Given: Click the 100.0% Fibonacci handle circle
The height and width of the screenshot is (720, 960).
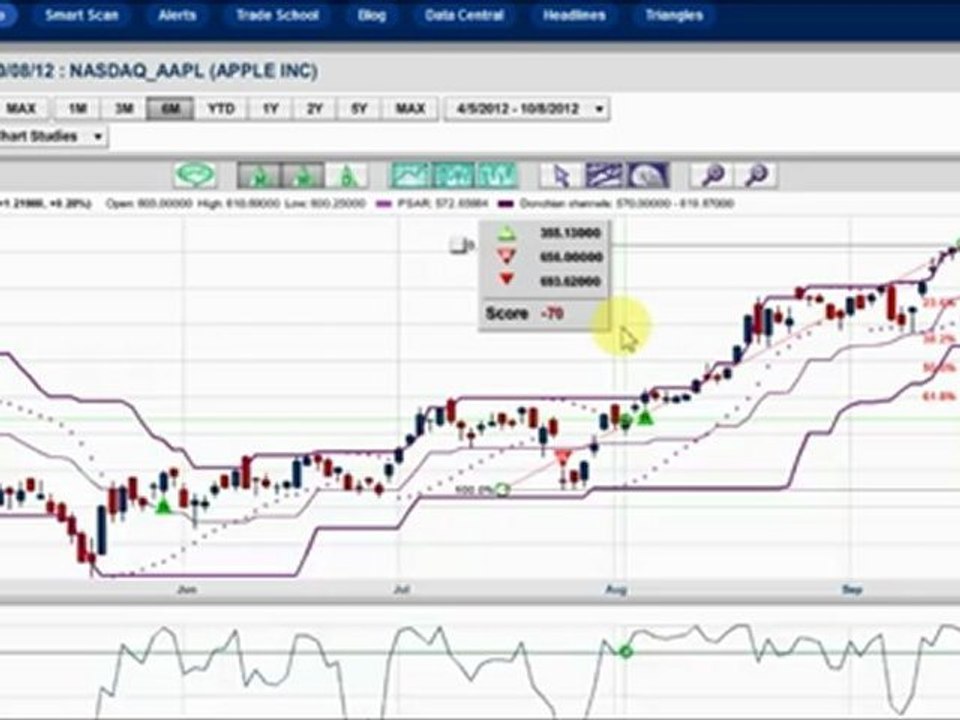Looking at the screenshot, I should pyautogui.click(x=503, y=490).
